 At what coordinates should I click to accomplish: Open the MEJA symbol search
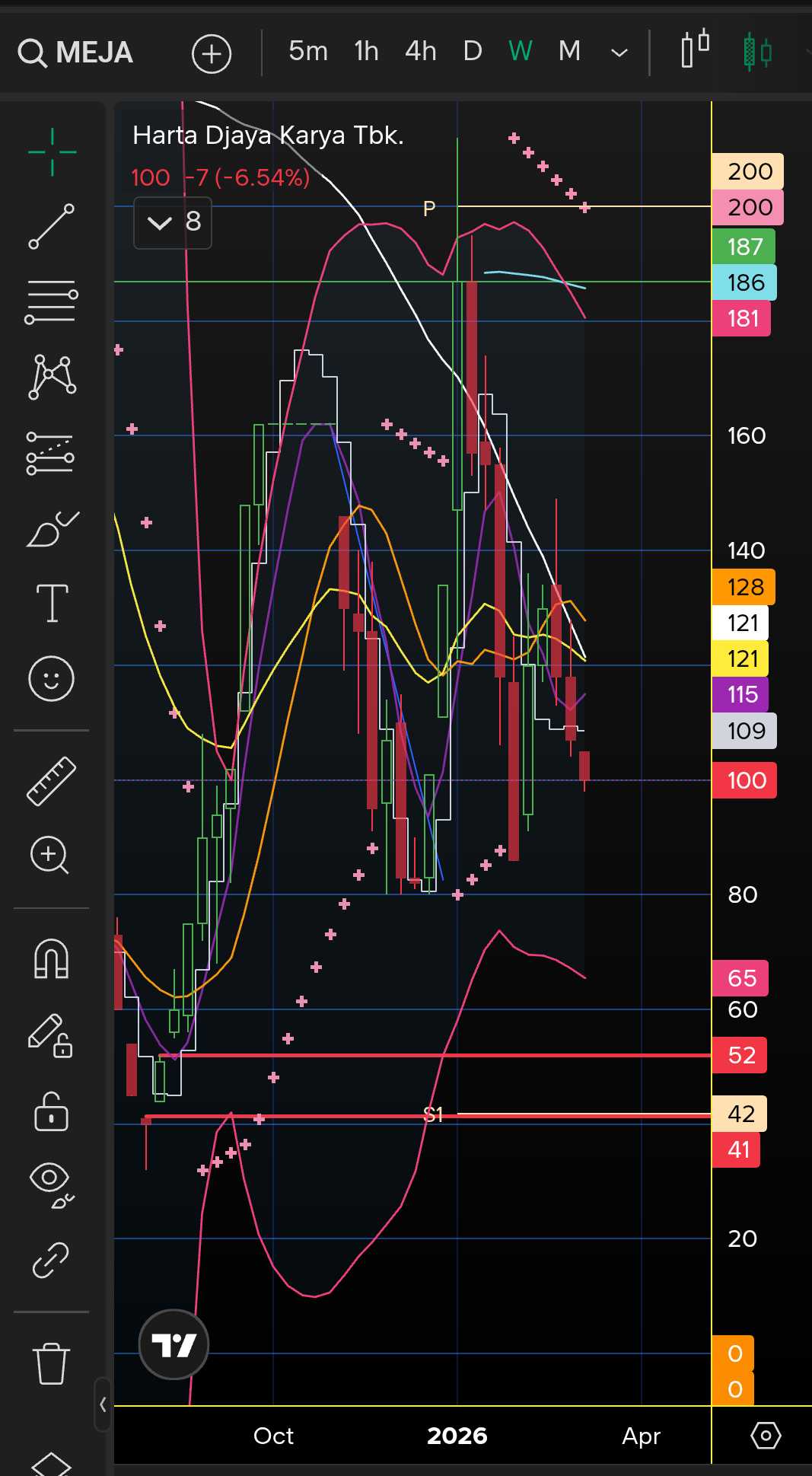point(76,53)
